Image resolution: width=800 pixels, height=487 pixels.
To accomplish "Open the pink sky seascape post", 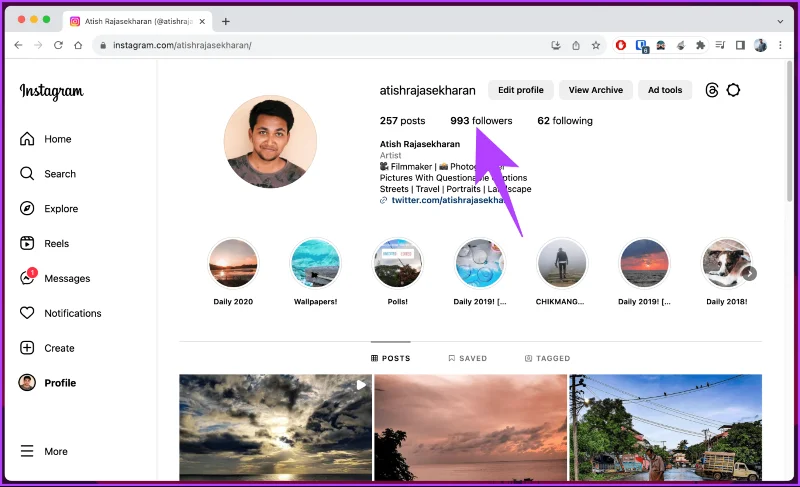I will (470, 427).
